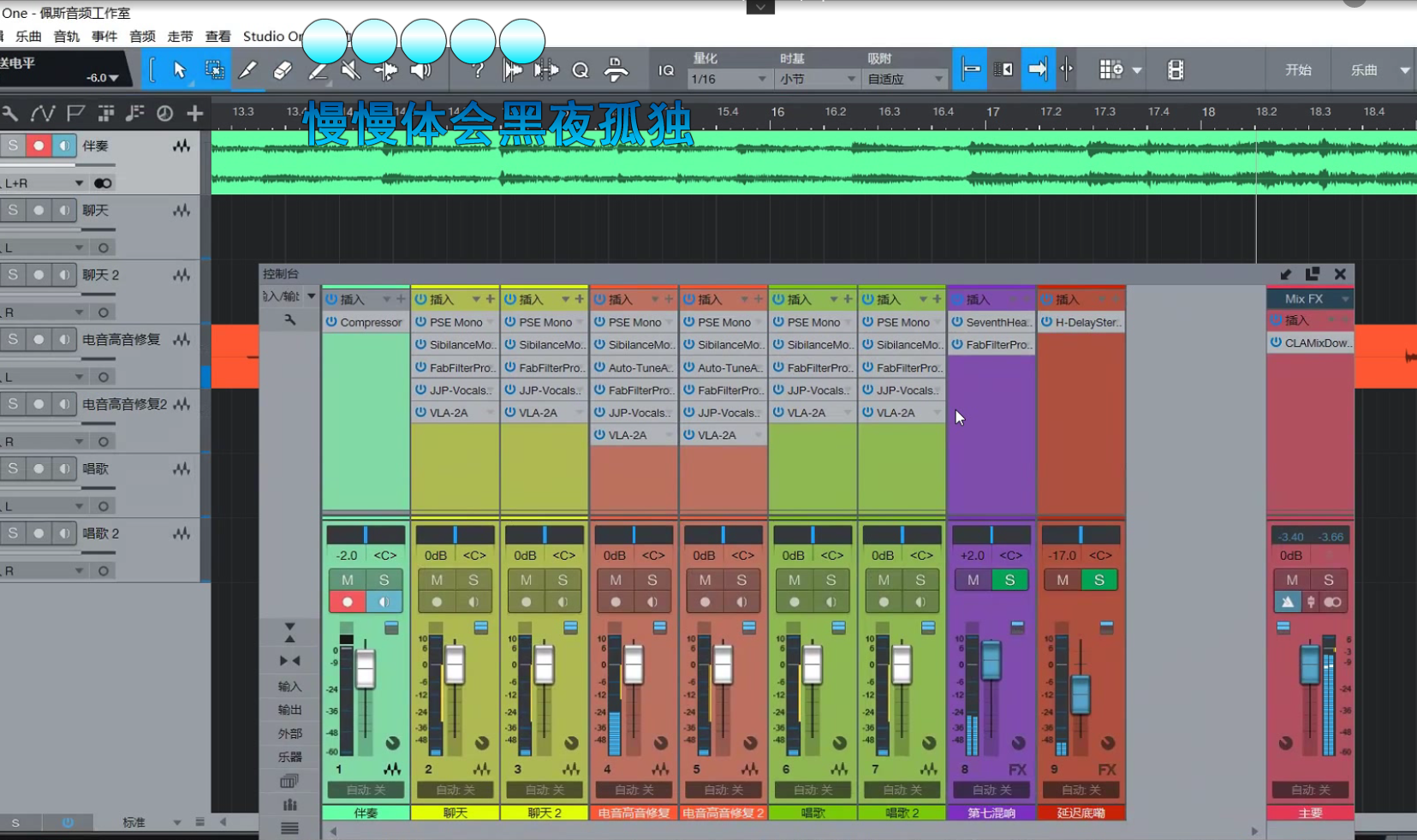Image resolution: width=1417 pixels, height=840 pixels.
Task: Mute the 聊天 mixer channel
Action: click(x=437, y=580)
